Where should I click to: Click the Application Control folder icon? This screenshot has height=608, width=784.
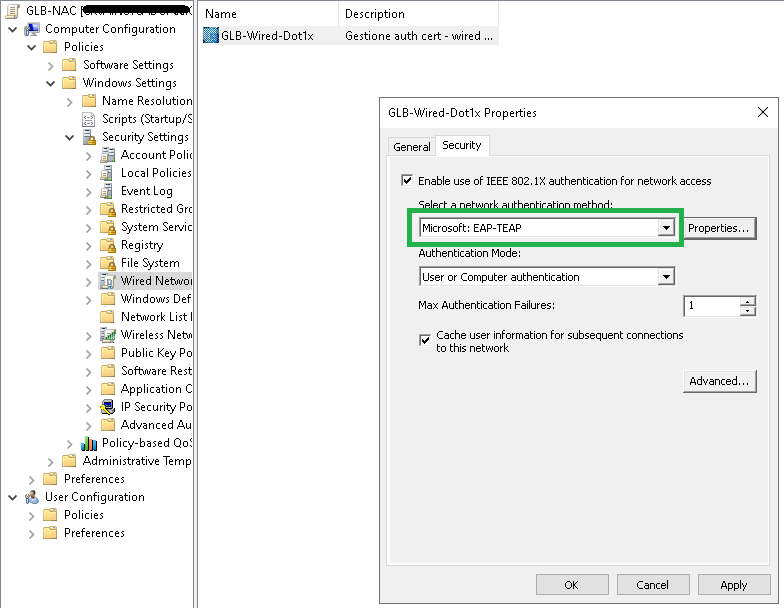108,389
